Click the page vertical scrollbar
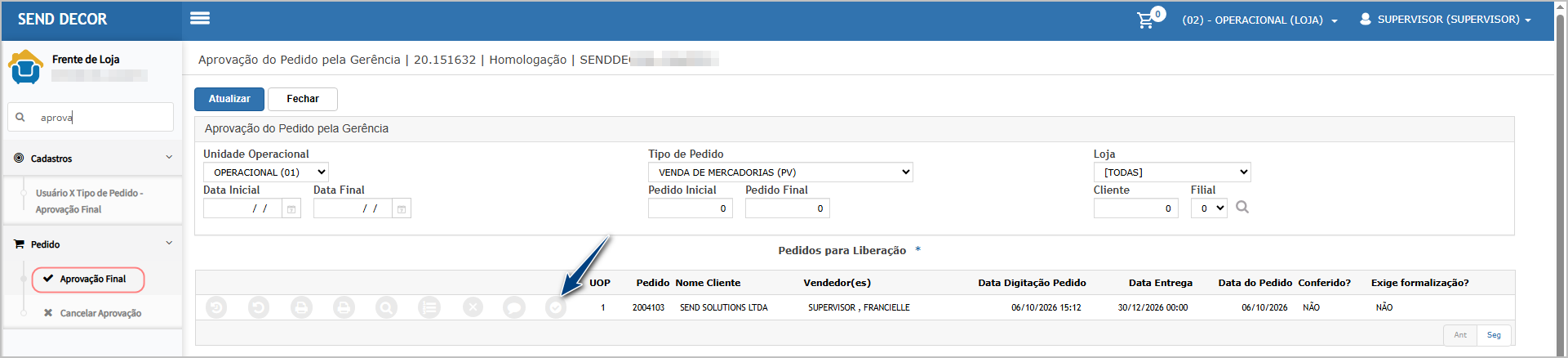 (x=1561, y=179)
